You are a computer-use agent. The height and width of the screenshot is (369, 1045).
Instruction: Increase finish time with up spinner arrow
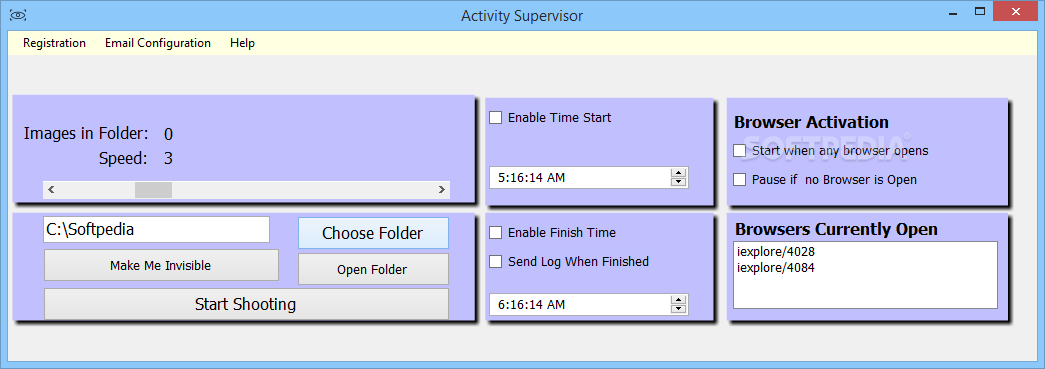click(x=678, y=300)
